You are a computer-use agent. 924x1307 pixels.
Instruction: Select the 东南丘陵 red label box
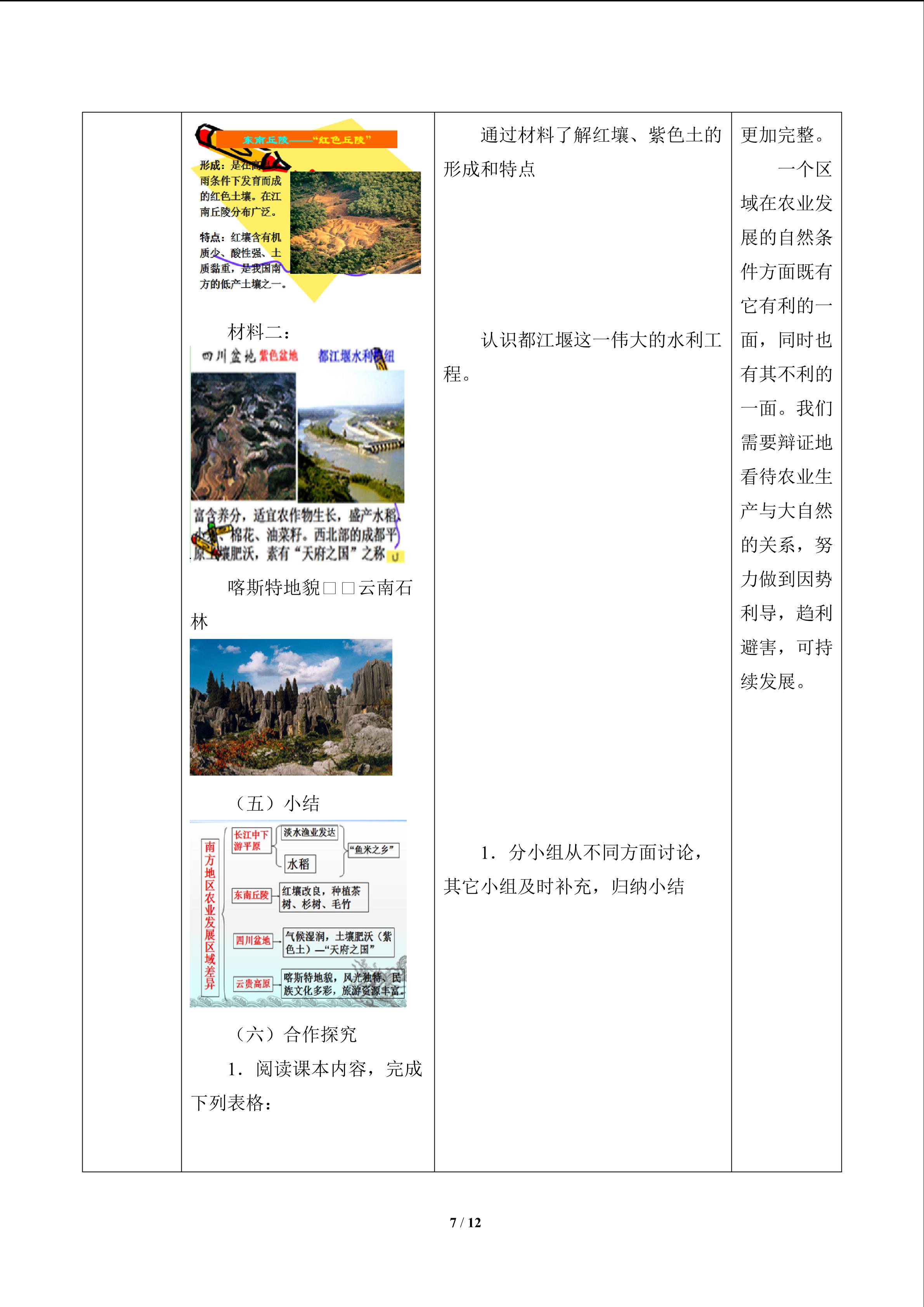[x=251, y=895]
